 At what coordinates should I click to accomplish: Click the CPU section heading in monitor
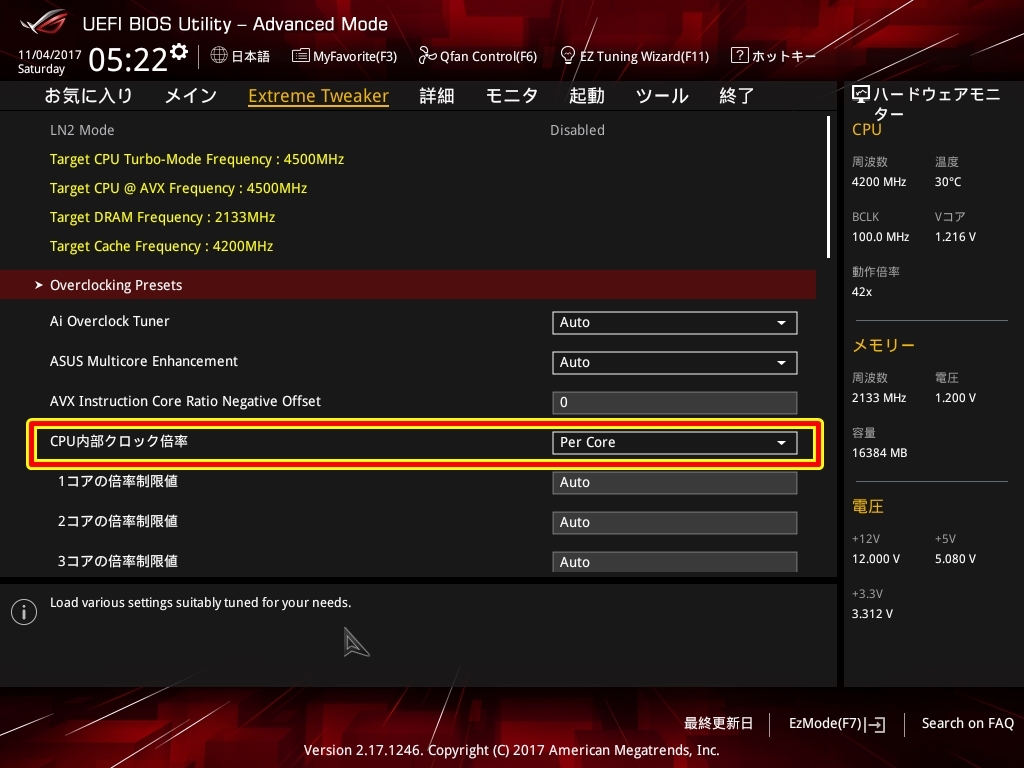click(867, 129)
